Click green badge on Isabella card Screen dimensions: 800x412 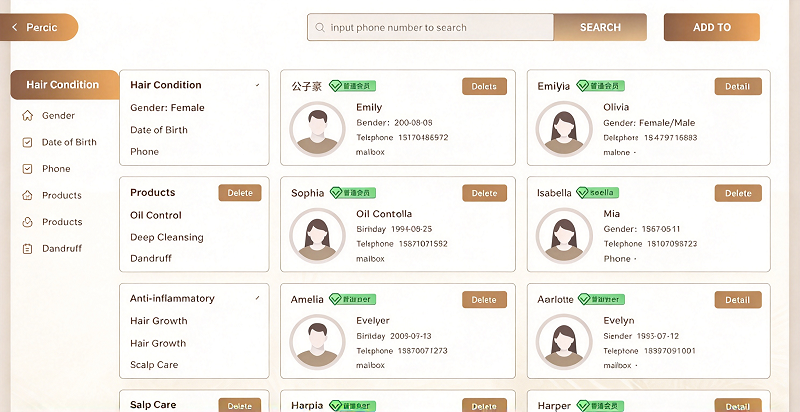point(597,193)
